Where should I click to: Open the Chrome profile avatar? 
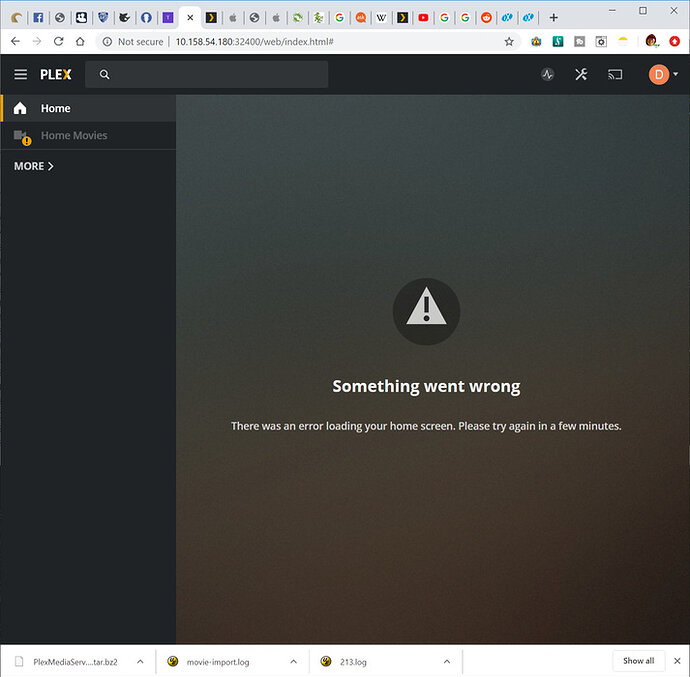[x=651, y=41]
